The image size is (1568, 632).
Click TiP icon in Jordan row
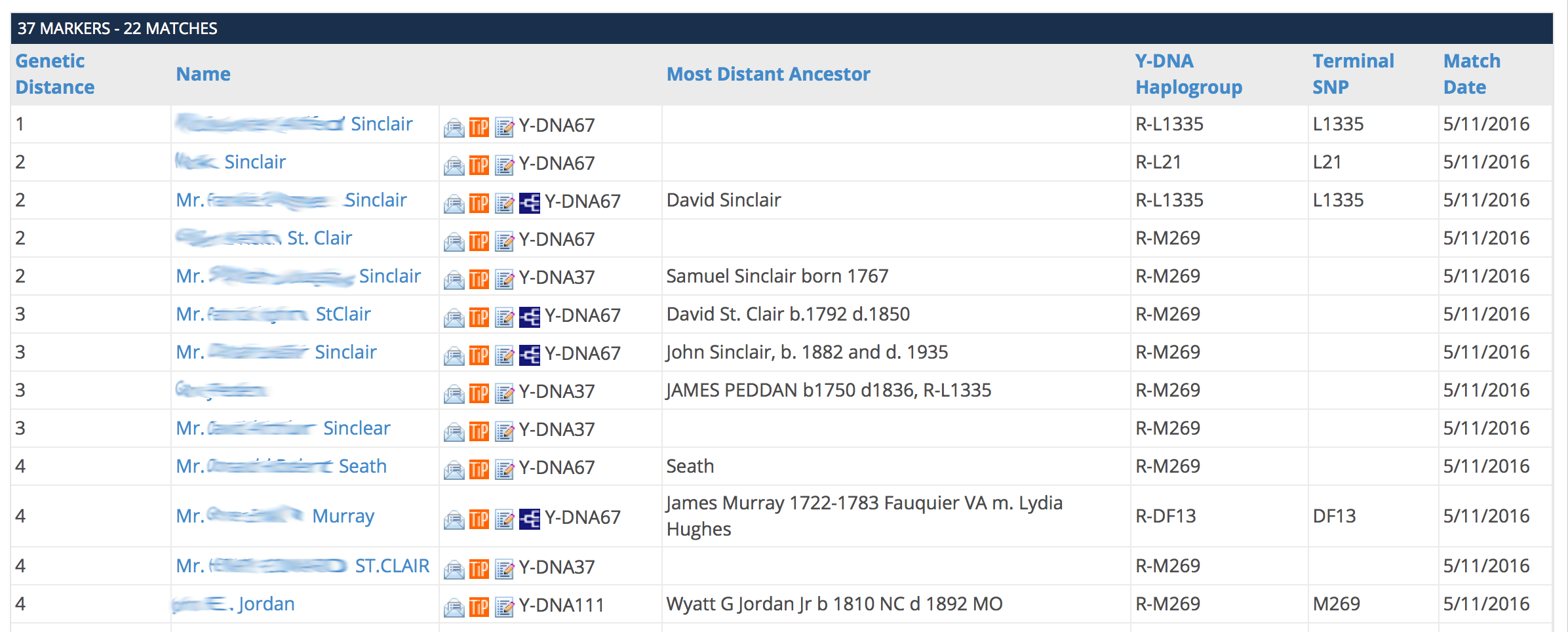click(x=479, y=606)
